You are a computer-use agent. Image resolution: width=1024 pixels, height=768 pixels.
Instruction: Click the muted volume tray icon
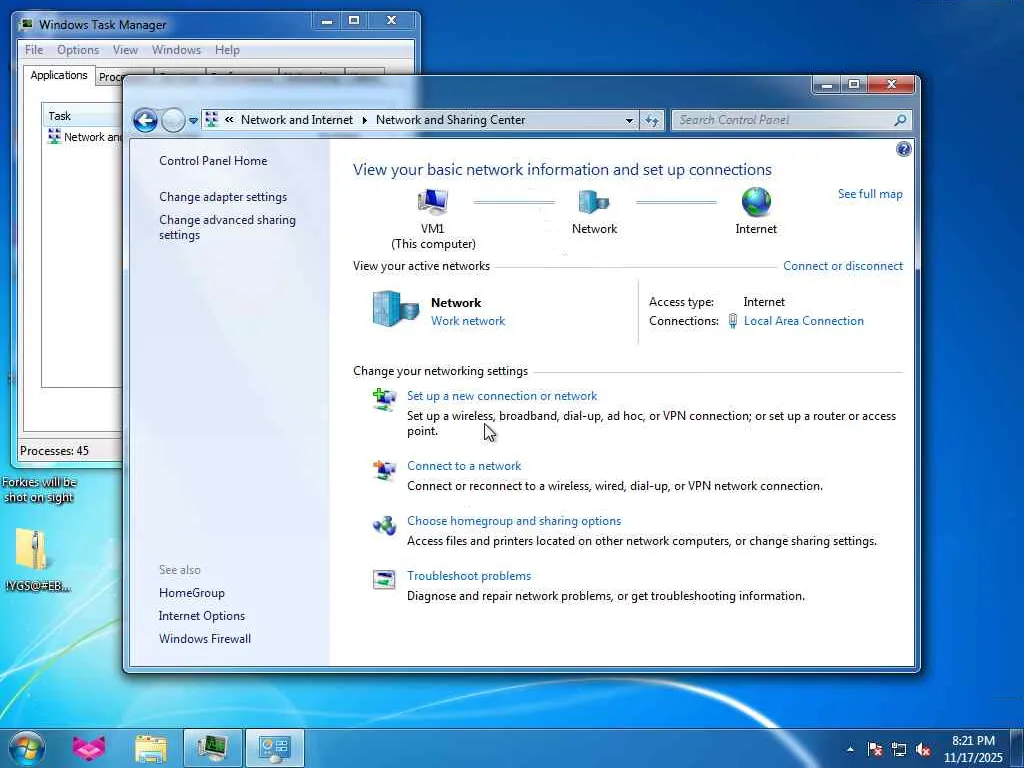[923, 749]
